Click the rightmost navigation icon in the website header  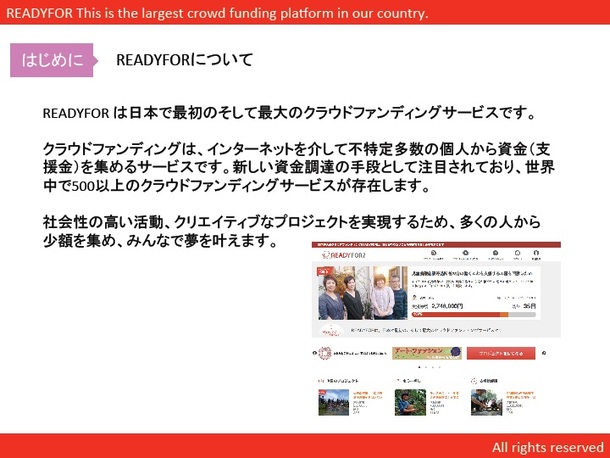(536, 255)
